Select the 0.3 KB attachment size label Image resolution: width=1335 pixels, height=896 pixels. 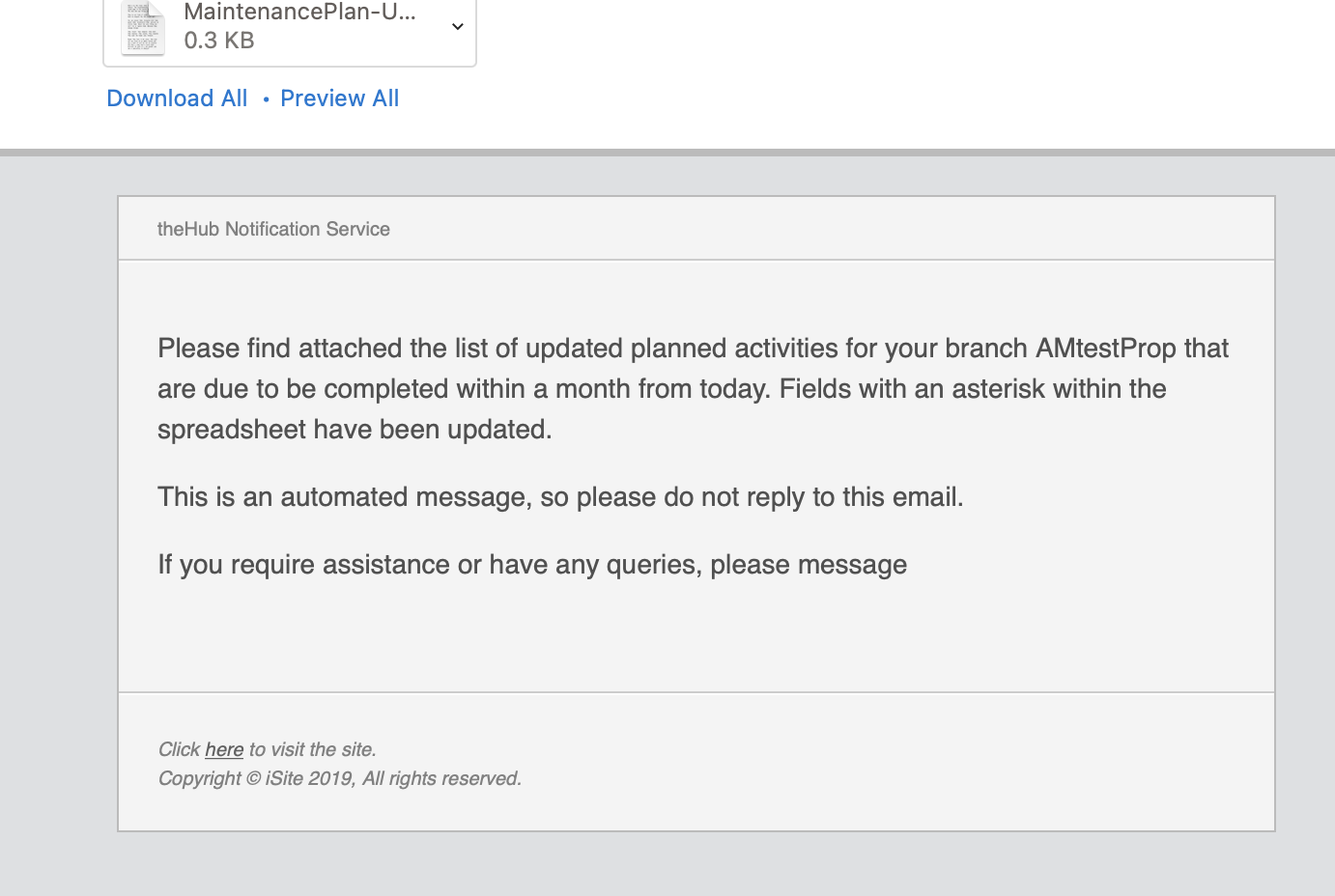coord(219,41)
